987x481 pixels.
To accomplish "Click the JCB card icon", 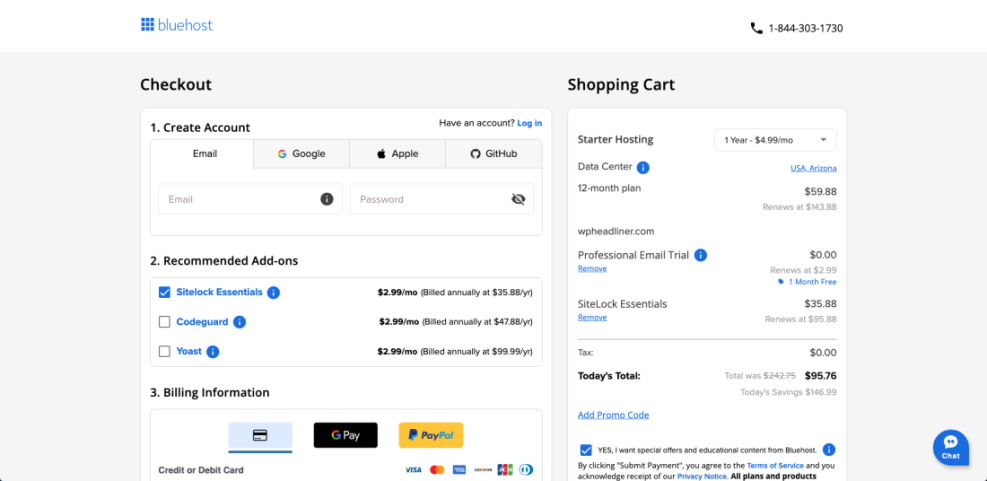I will (505, 470).
